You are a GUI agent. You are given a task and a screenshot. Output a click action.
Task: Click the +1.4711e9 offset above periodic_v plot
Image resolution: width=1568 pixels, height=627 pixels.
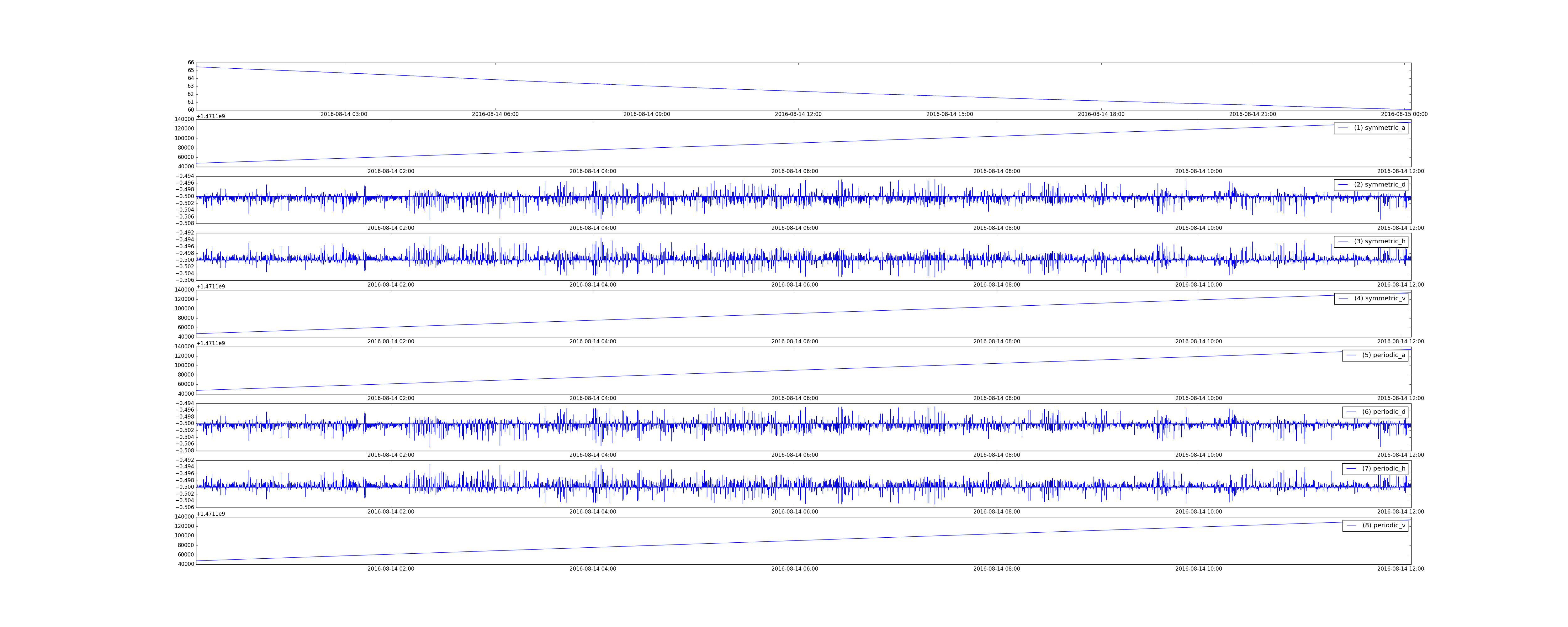pyautogui.click(x=211, y=514)
